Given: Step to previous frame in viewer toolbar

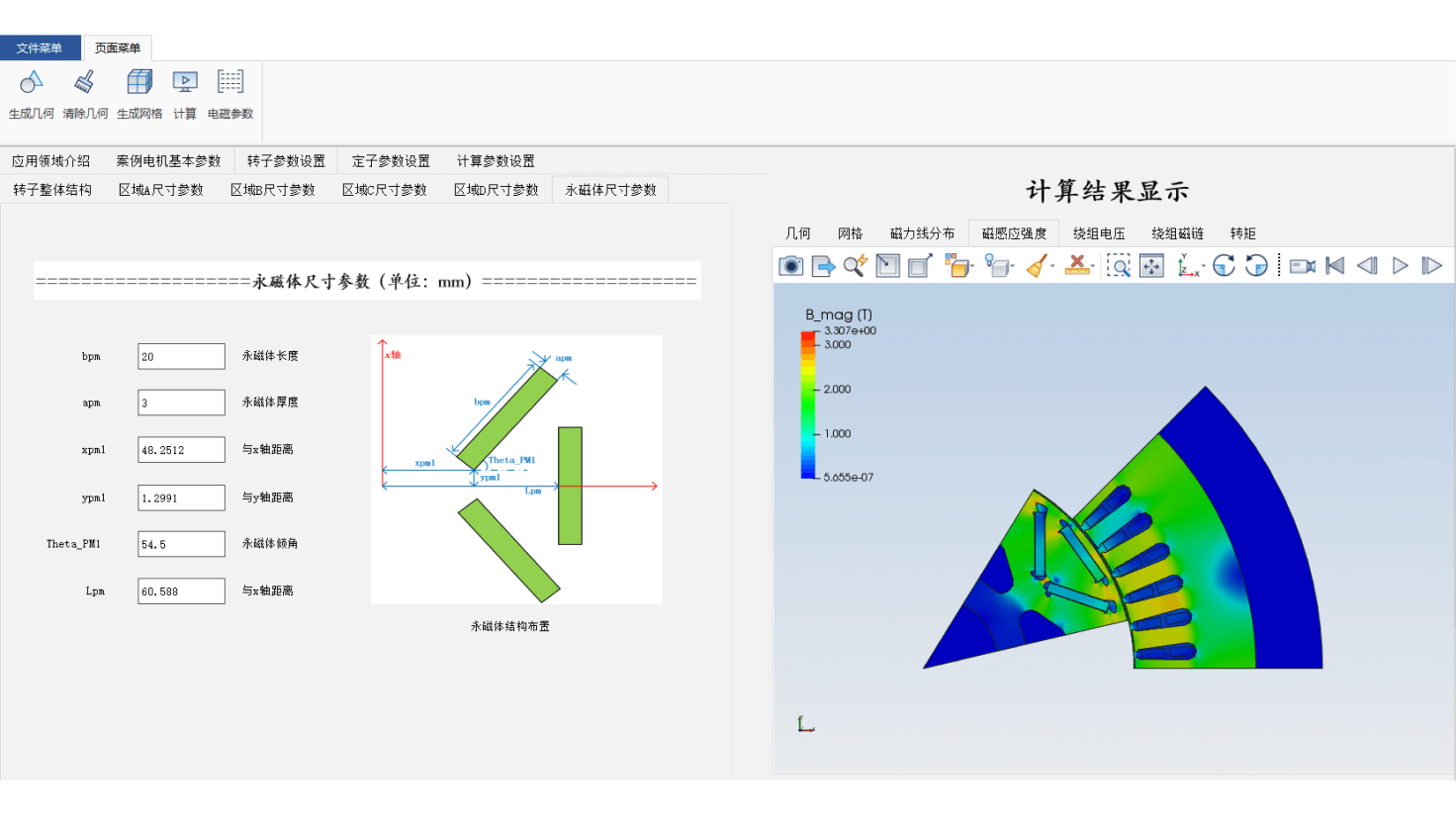Looking at the screenshot, I should pyautogui.click(x=1368, y=266).
